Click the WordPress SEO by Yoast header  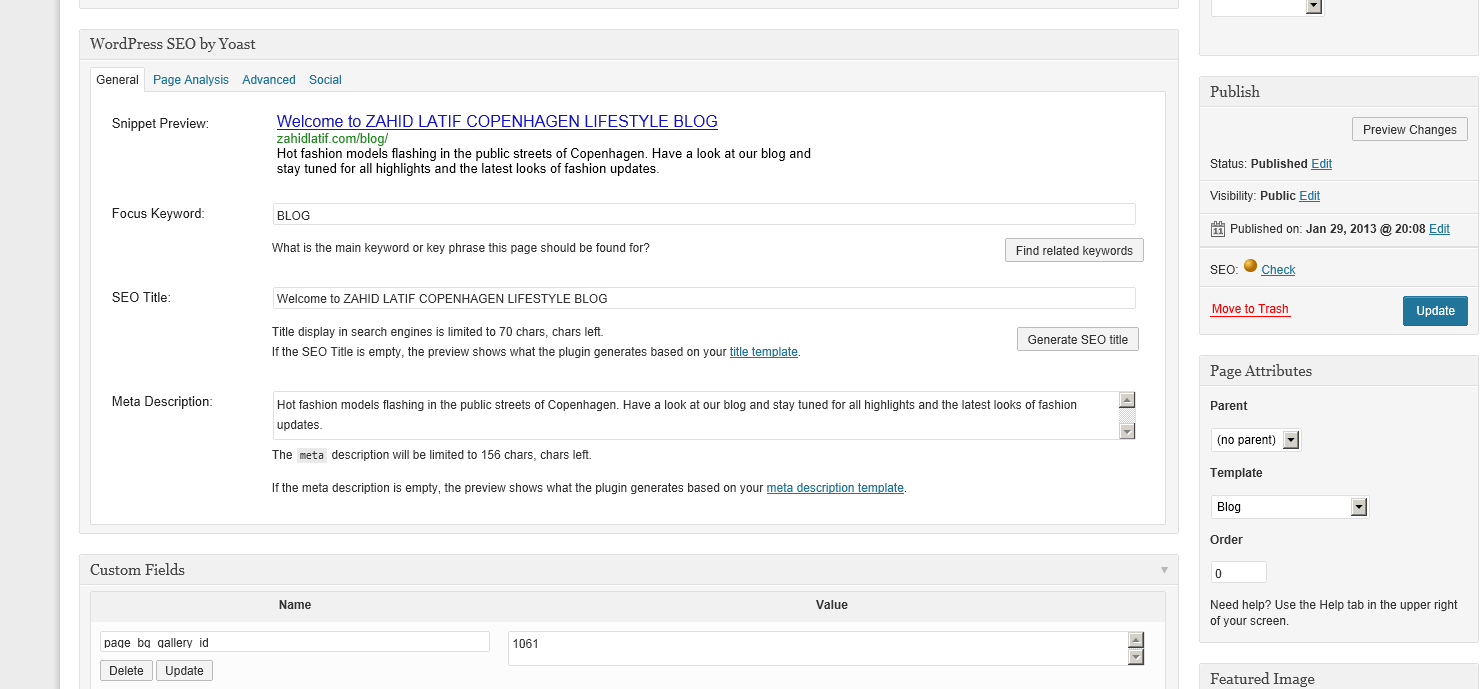coord(629,44)
